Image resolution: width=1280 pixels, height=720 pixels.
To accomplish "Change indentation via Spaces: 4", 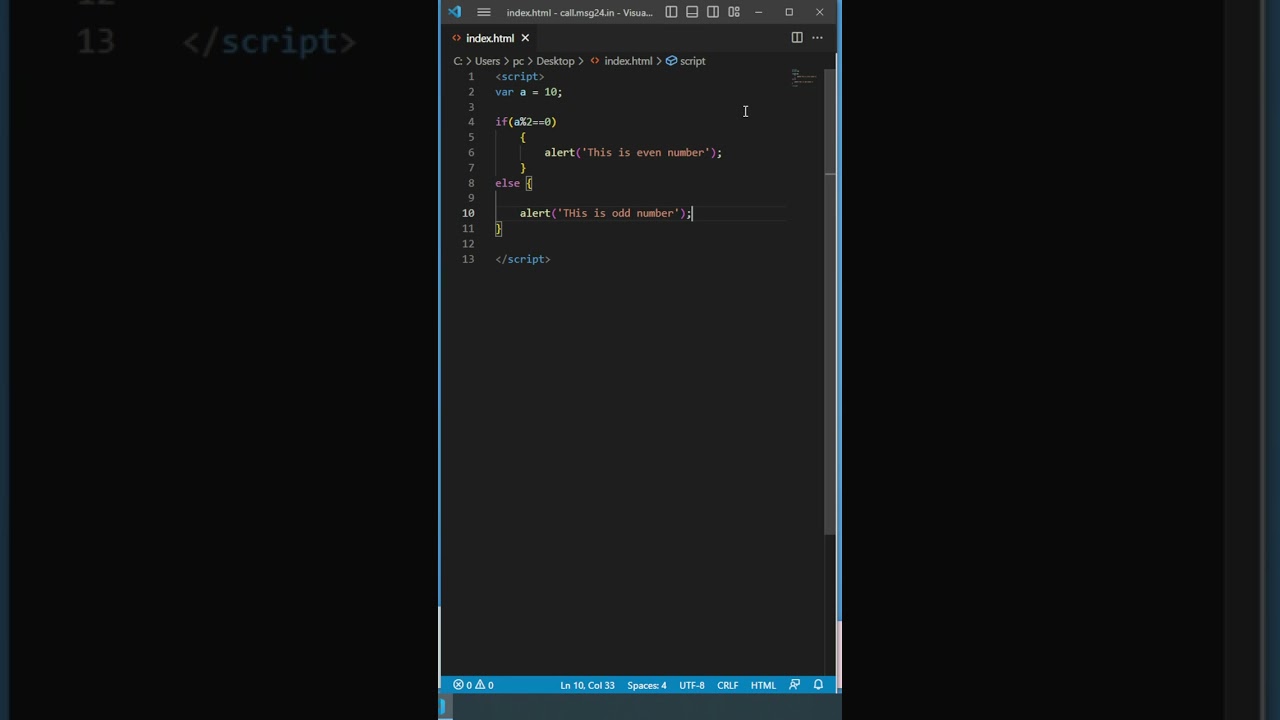I will coord(647,685).
